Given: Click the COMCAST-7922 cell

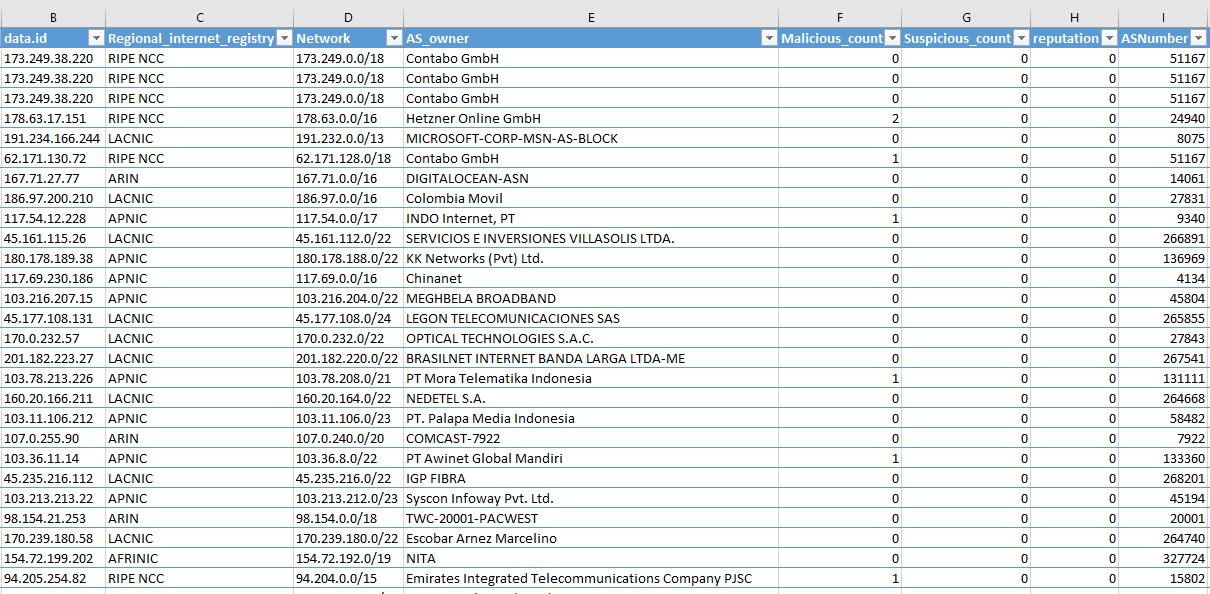Looking at the screenshot, I should 591,438.
